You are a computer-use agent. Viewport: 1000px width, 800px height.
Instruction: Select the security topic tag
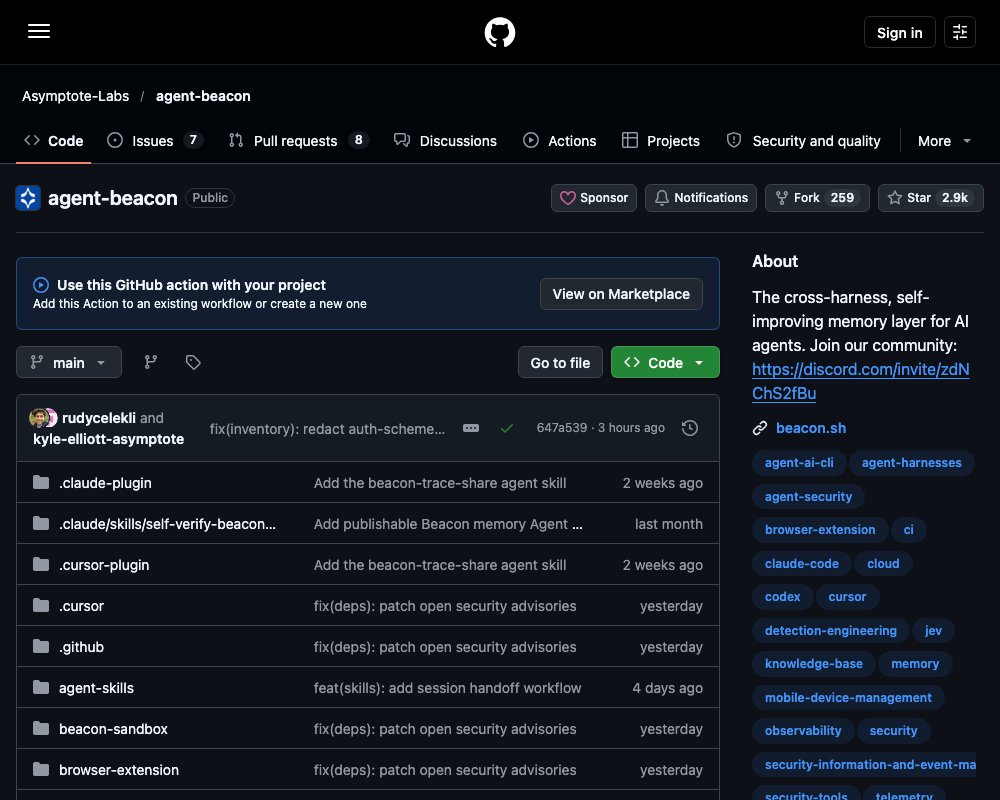click(x=893, y=730)
